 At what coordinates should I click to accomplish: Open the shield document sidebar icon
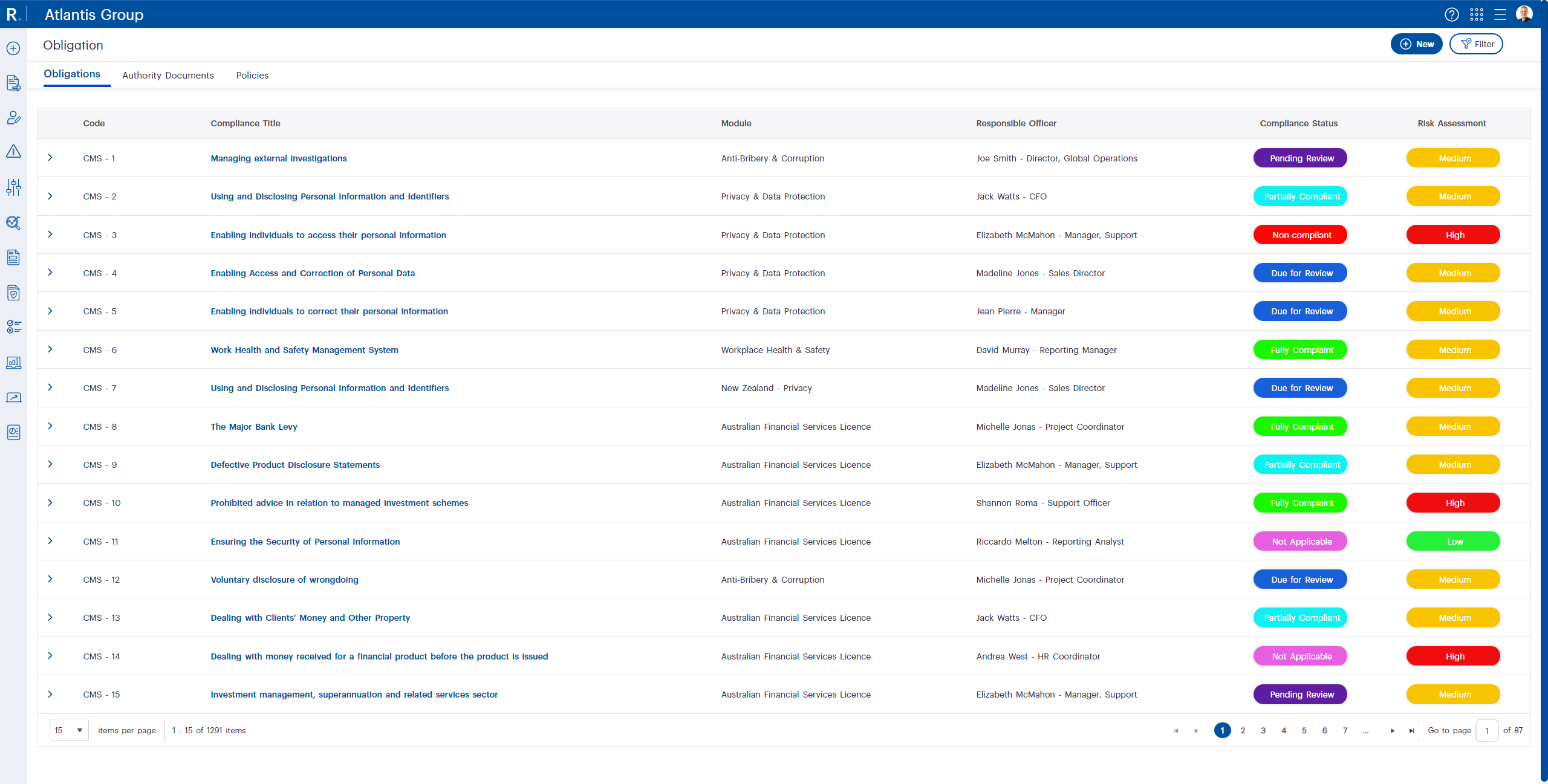13,293
